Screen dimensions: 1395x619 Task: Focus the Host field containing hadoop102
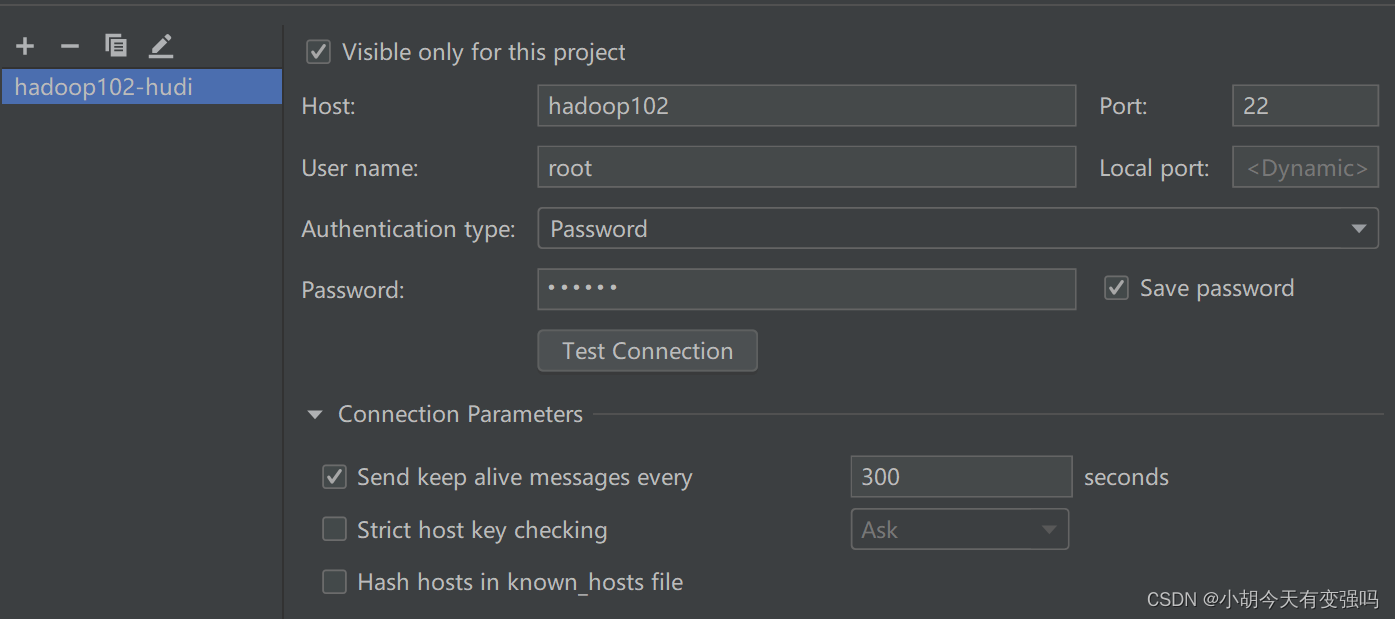coord(806,106)
